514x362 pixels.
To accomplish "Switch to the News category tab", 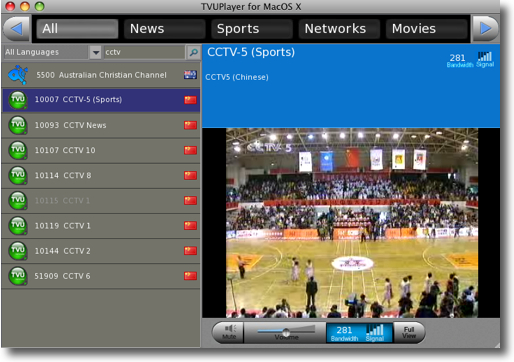I will [165, 29].
